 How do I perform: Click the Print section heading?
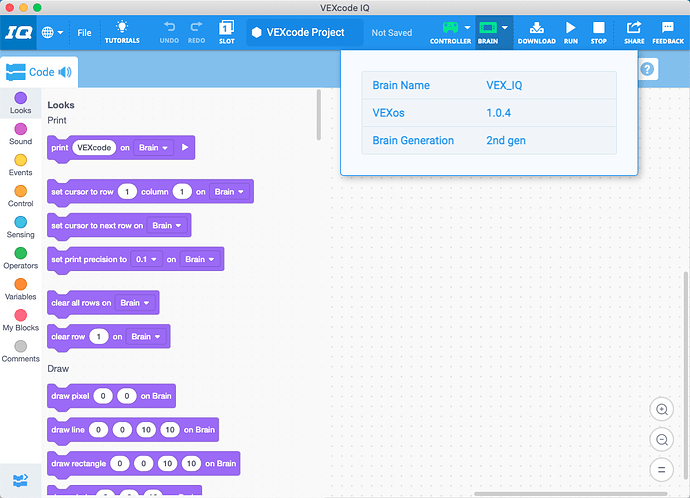coord(57,120)
